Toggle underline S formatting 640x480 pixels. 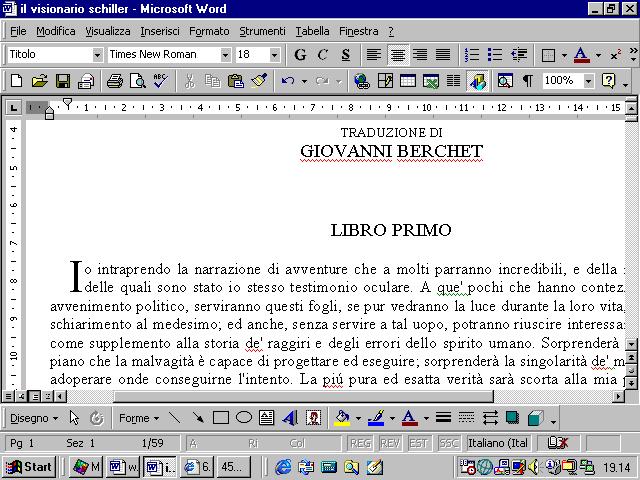[345, 55]
